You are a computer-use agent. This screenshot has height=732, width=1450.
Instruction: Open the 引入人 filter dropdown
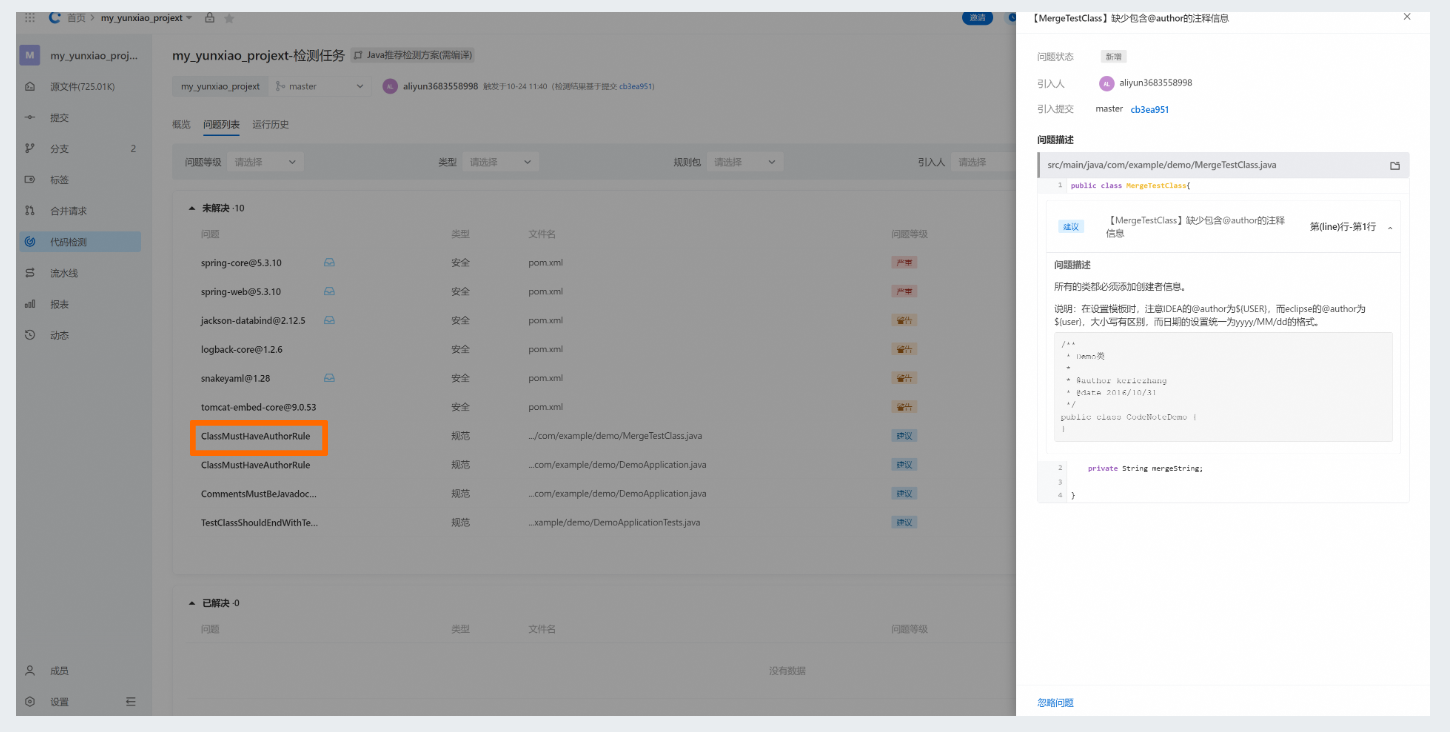pos(985,162)
